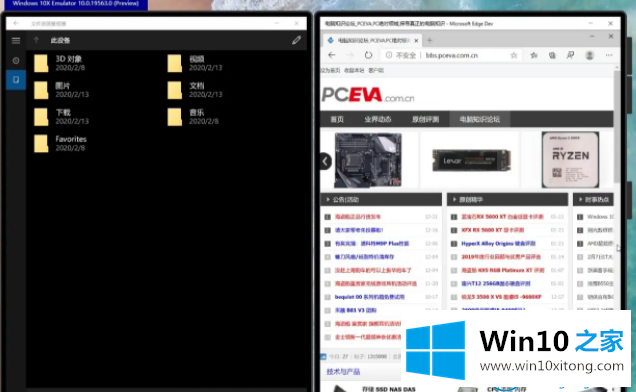
Task: Open the XFX RX 5600 XT review link
Action: coord(492,230)
